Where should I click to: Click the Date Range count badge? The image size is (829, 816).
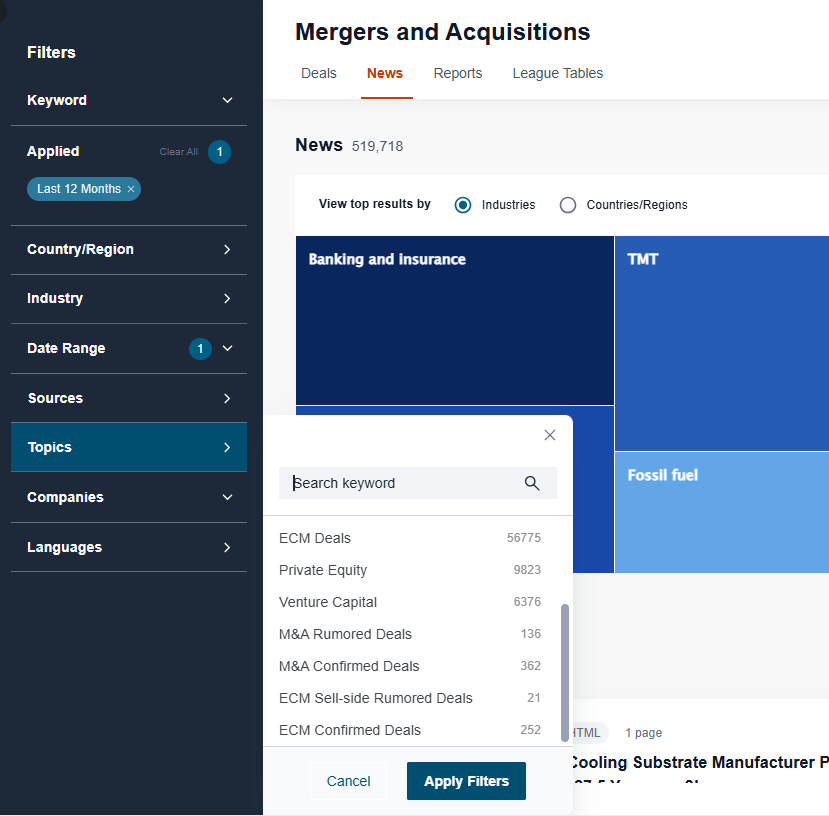200,349
